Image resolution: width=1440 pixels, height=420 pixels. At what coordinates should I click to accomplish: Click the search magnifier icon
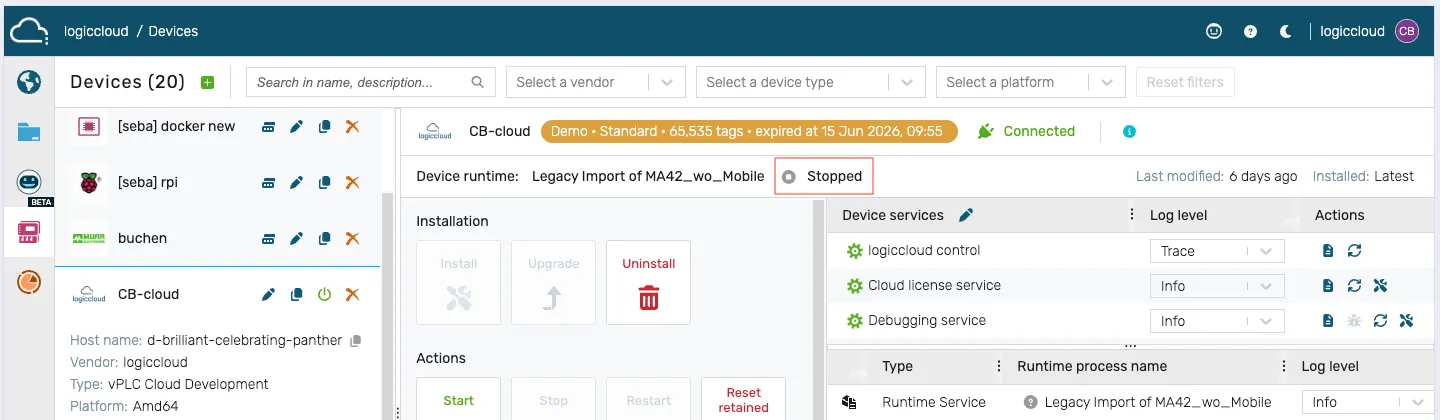coord(477,82)
